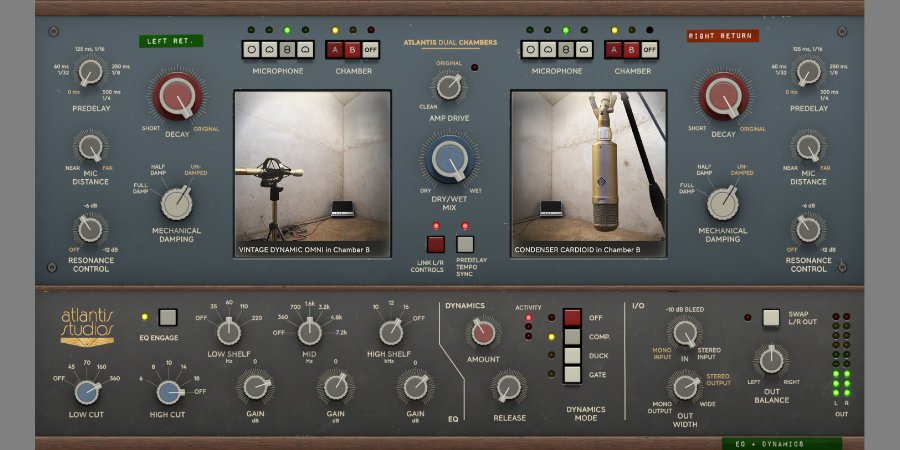This screenshot has height=450, width=900.
Task: Click the red Dynamics Amount knob
Action: click(x=483, y=332)
